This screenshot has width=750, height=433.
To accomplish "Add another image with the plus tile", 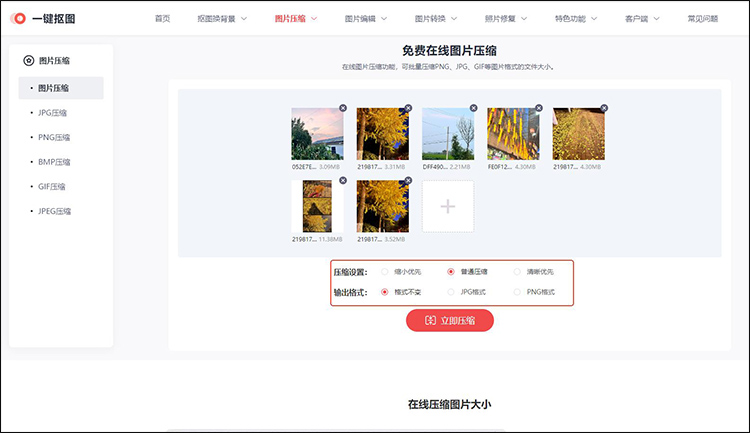I will 448,207.
